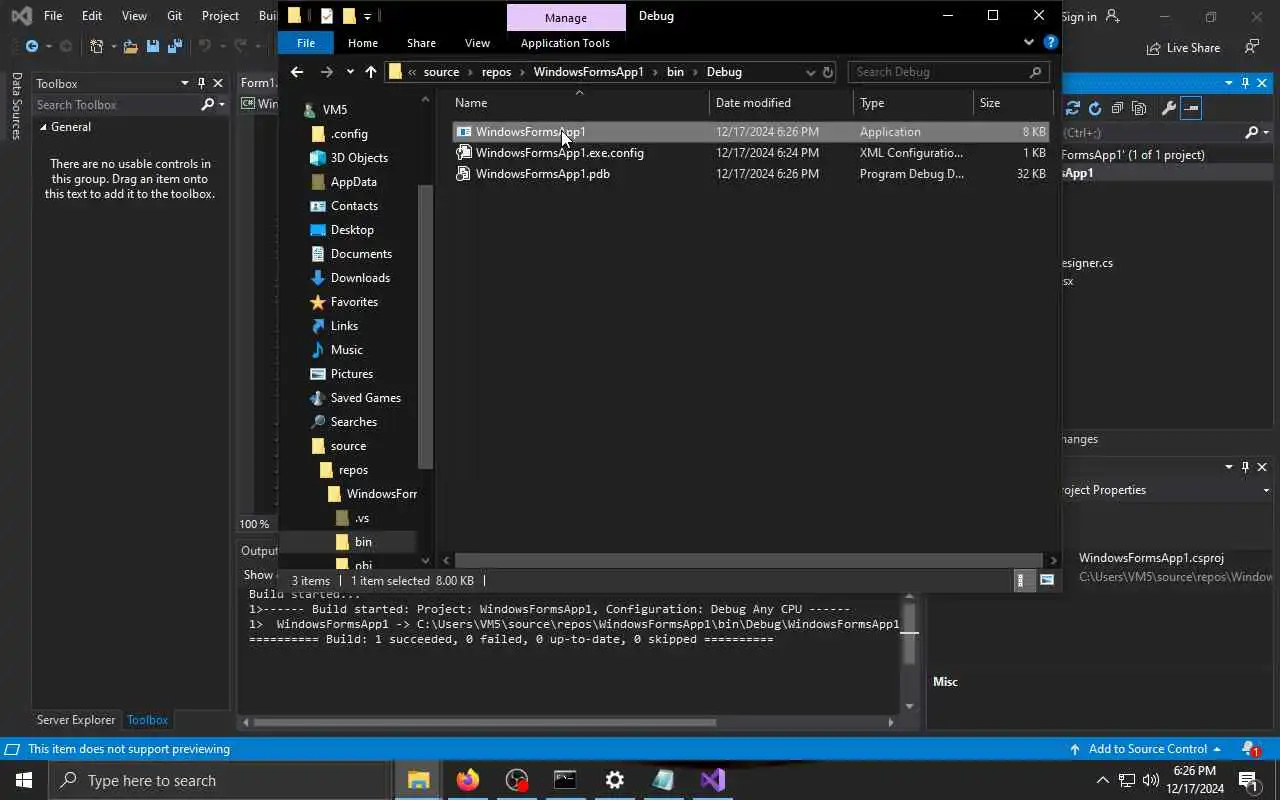
Task: Open Explorer help question mark icon
Action: coord(1051,42)
